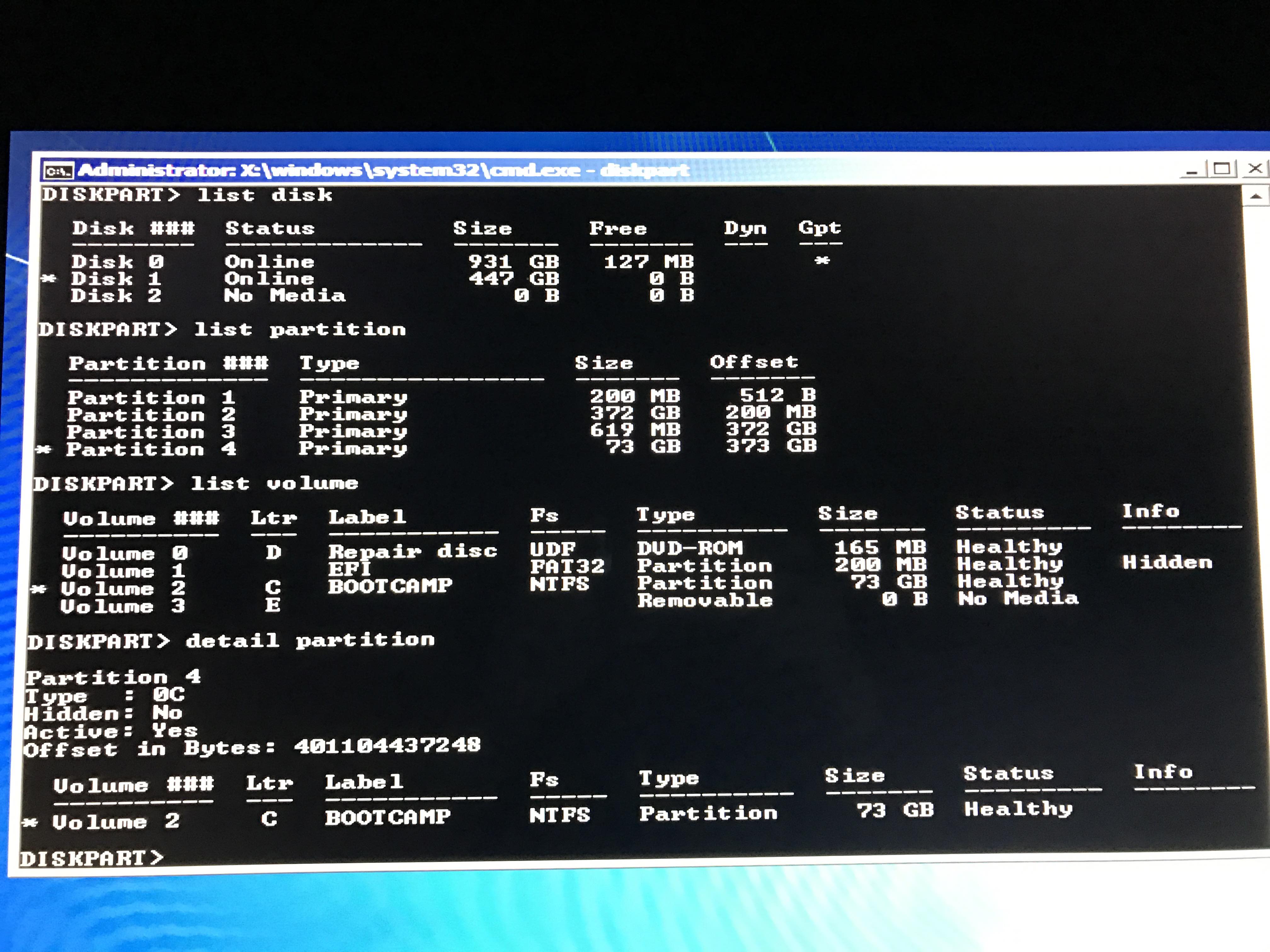Click the bottom Volume 2 BOOTCAMP row

pyautogui.click(x=387, y=817)
